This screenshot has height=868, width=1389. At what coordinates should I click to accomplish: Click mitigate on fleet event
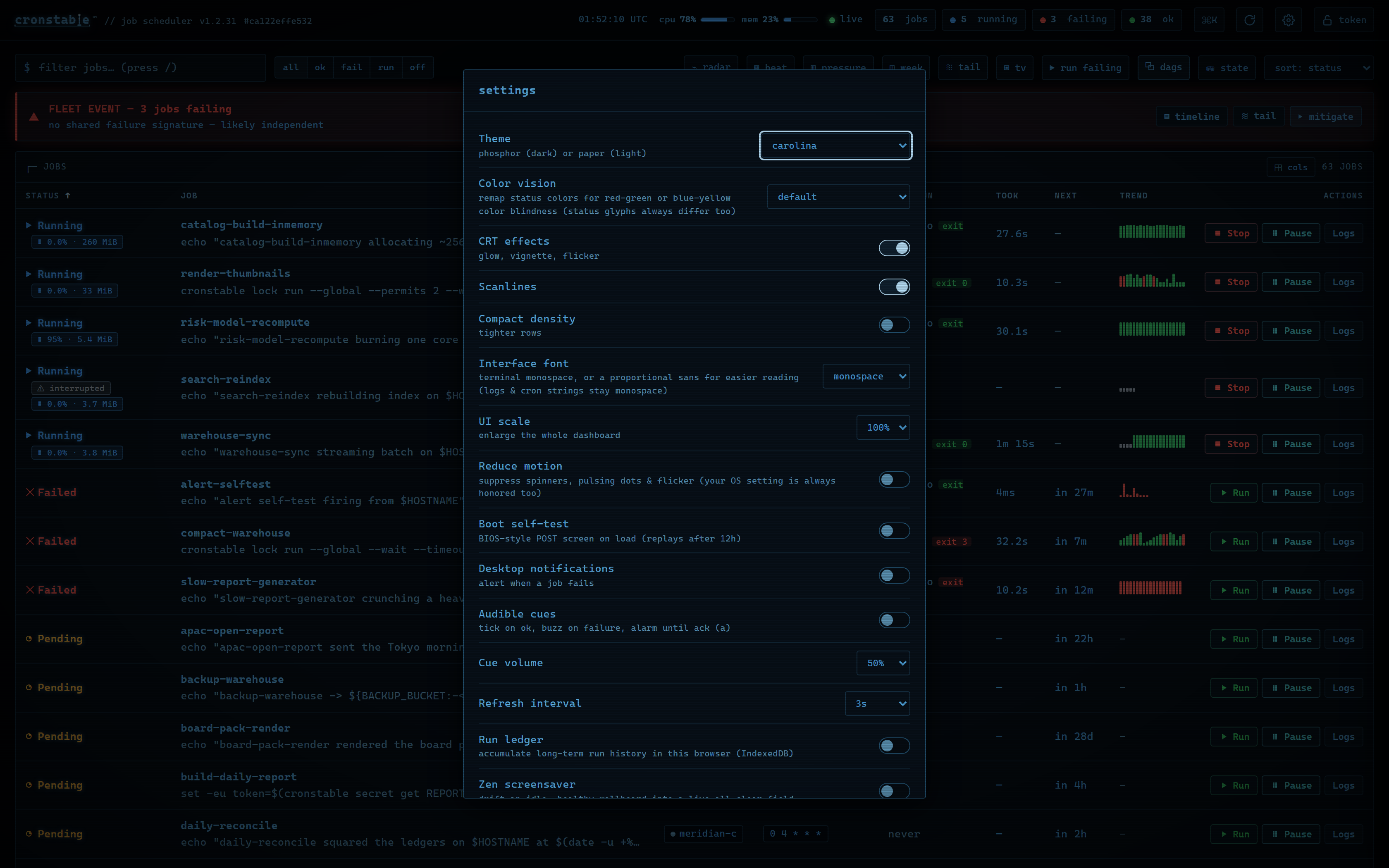tap(1325, 117)
